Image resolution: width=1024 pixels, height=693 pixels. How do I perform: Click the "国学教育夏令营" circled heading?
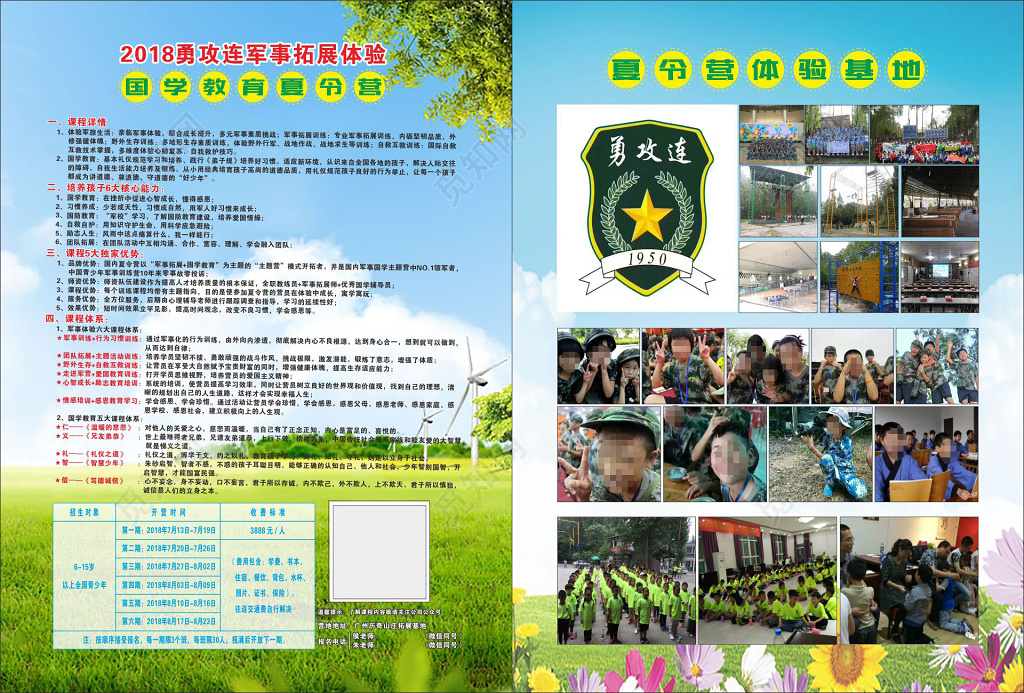click(253, 86)
